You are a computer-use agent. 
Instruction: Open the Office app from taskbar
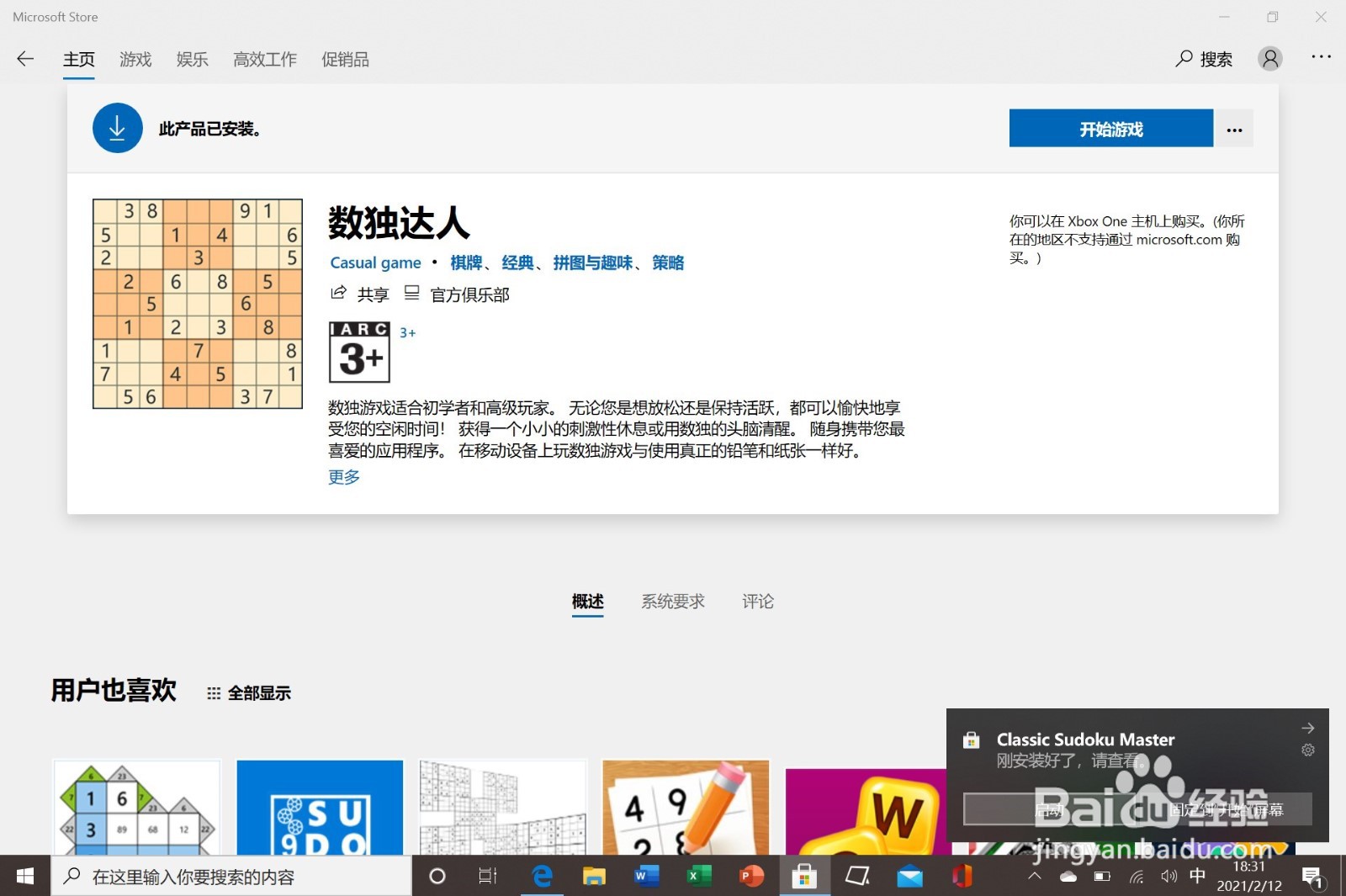pos(962,876)
